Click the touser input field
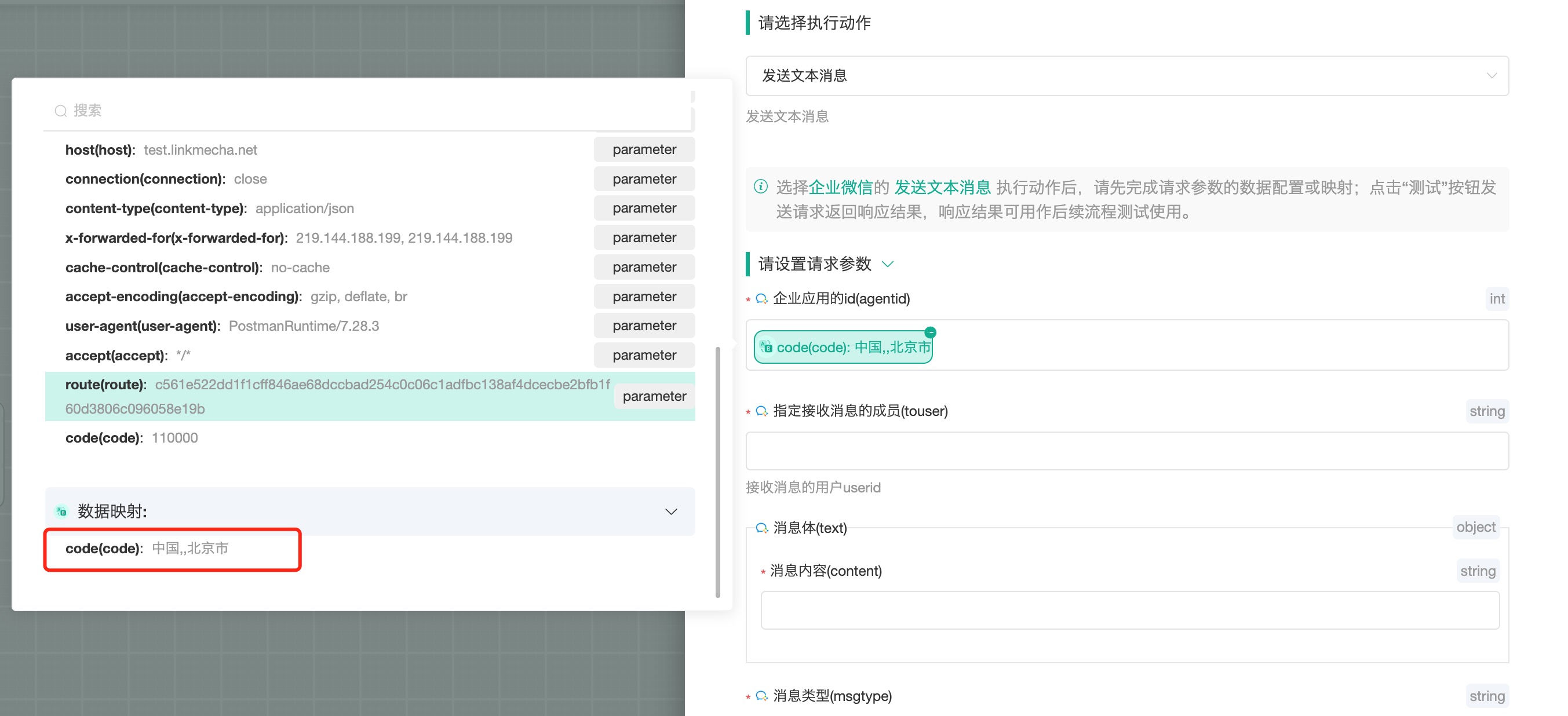This screenshot has width=1568, height=716. [1126, 451]
